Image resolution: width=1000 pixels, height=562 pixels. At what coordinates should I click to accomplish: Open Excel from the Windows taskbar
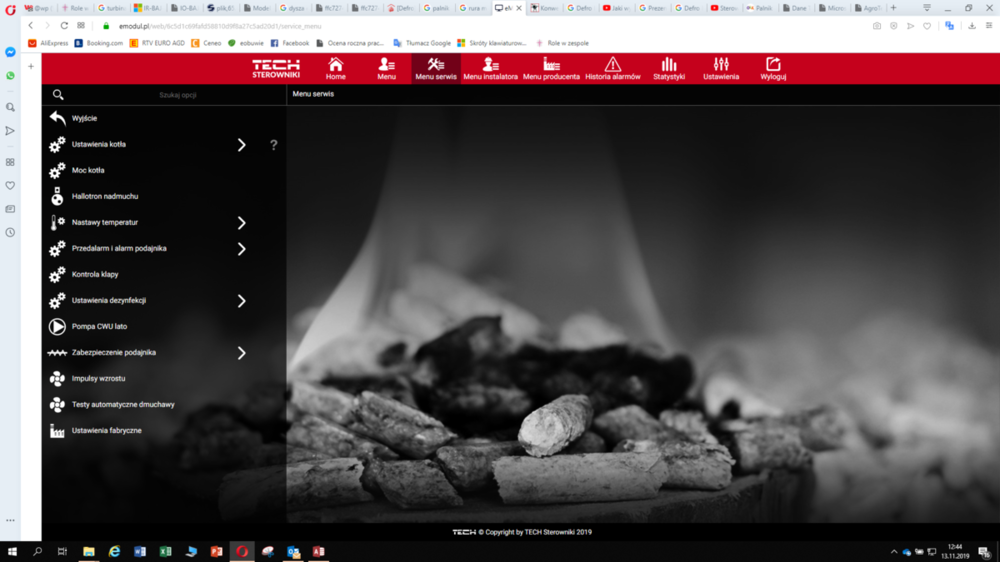(165, 551)
